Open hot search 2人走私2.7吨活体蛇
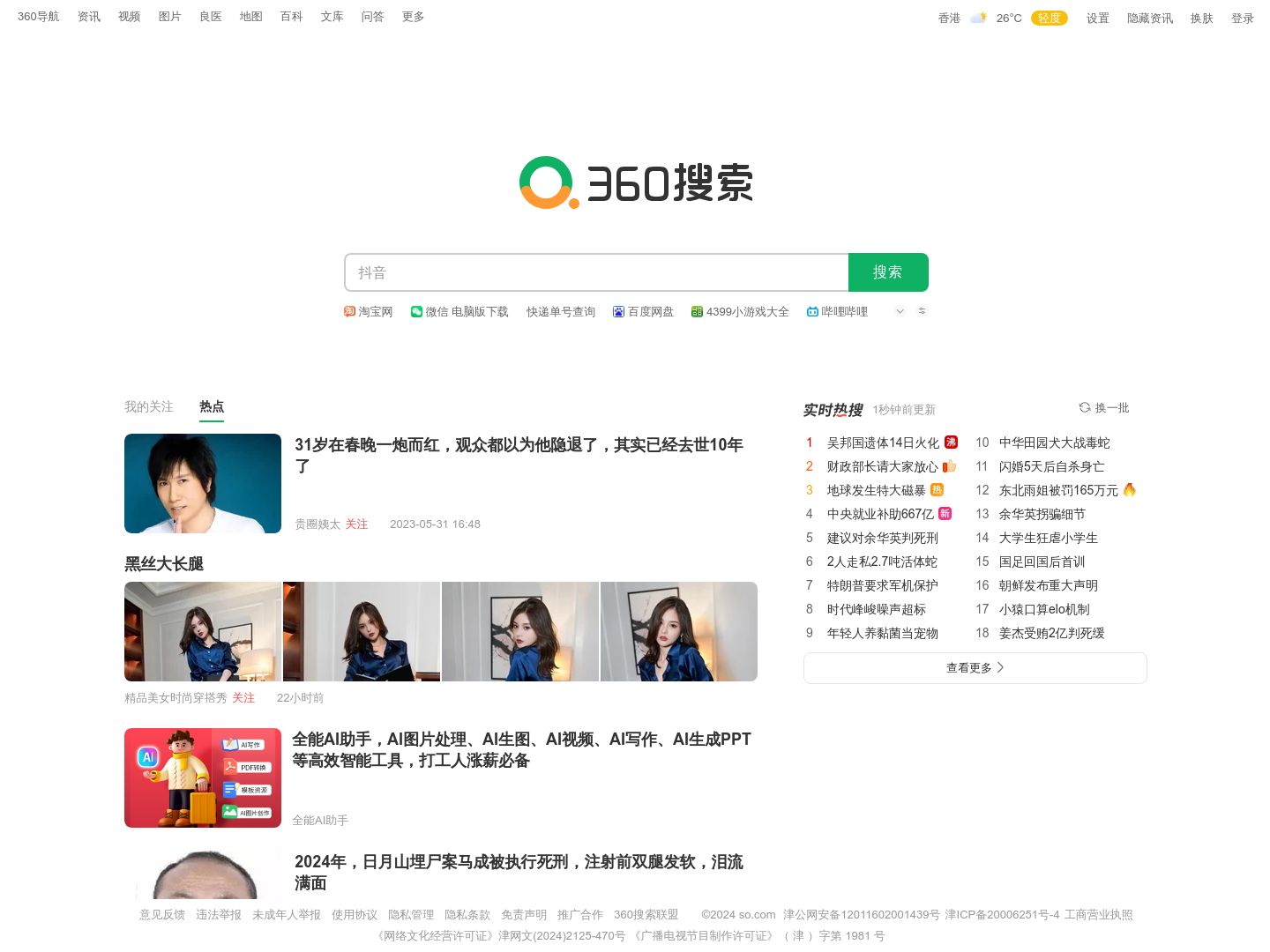Screen dimensions: 1270x952 click(x=882, y=562)
